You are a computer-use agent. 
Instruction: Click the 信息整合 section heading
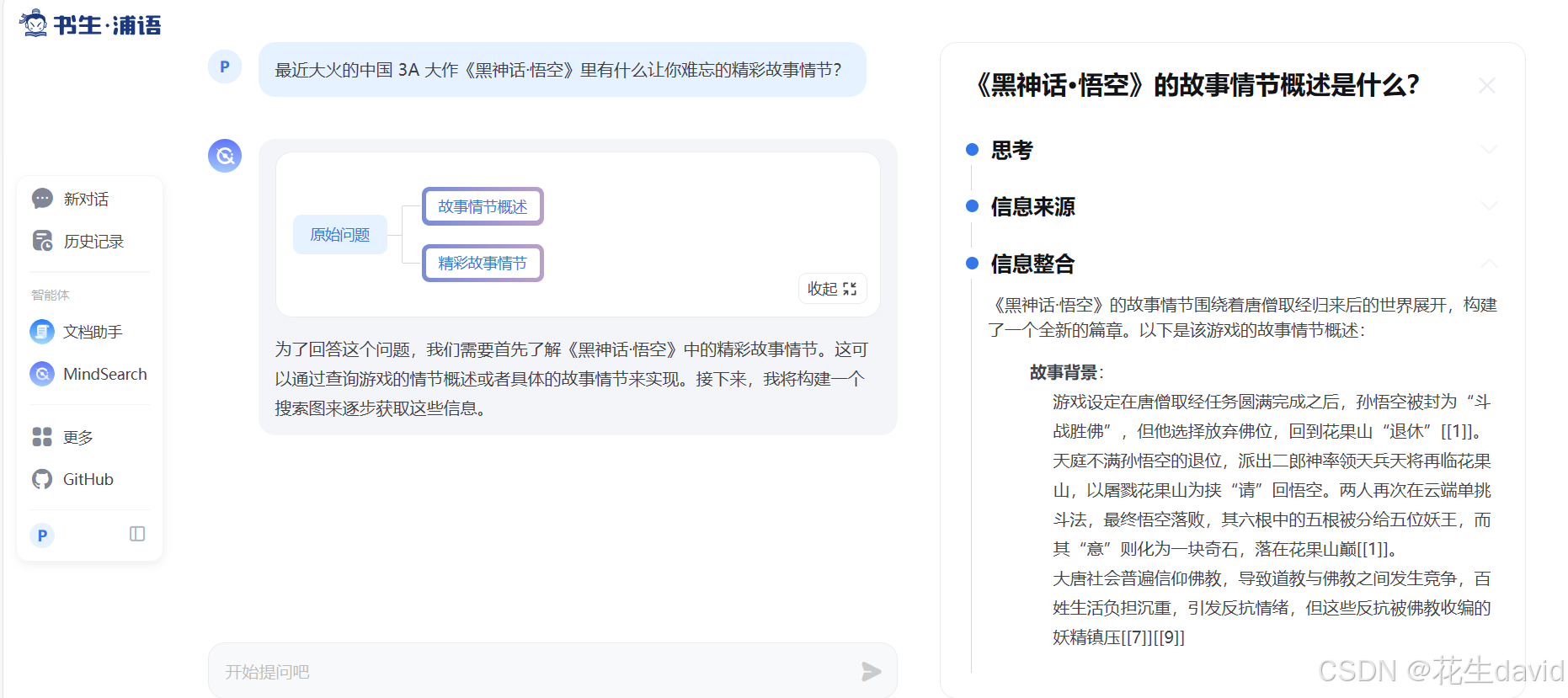(x=1033, y=264)
